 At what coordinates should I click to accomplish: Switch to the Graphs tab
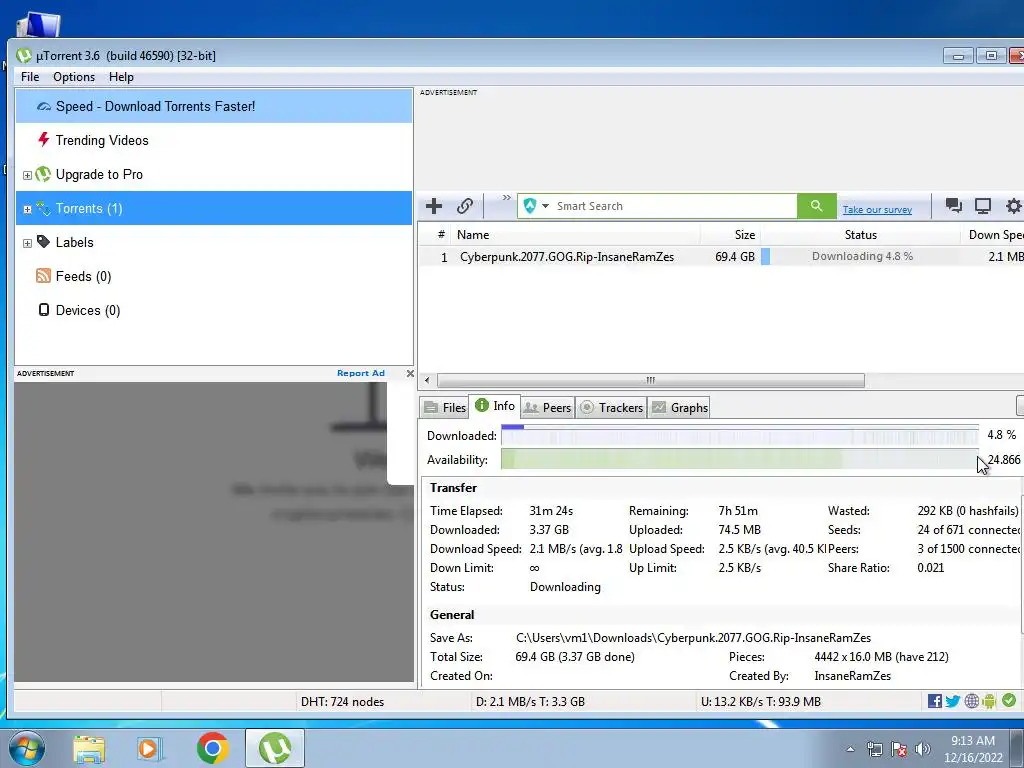(680, 408)
